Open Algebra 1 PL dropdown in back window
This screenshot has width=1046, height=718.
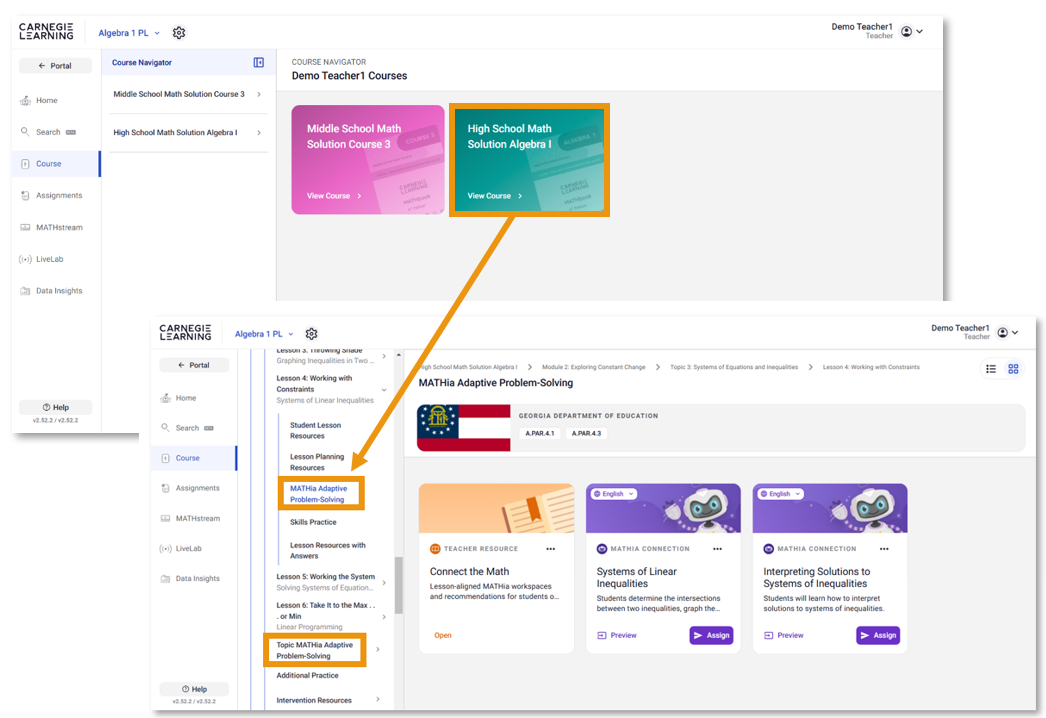[x=129, y=33]
